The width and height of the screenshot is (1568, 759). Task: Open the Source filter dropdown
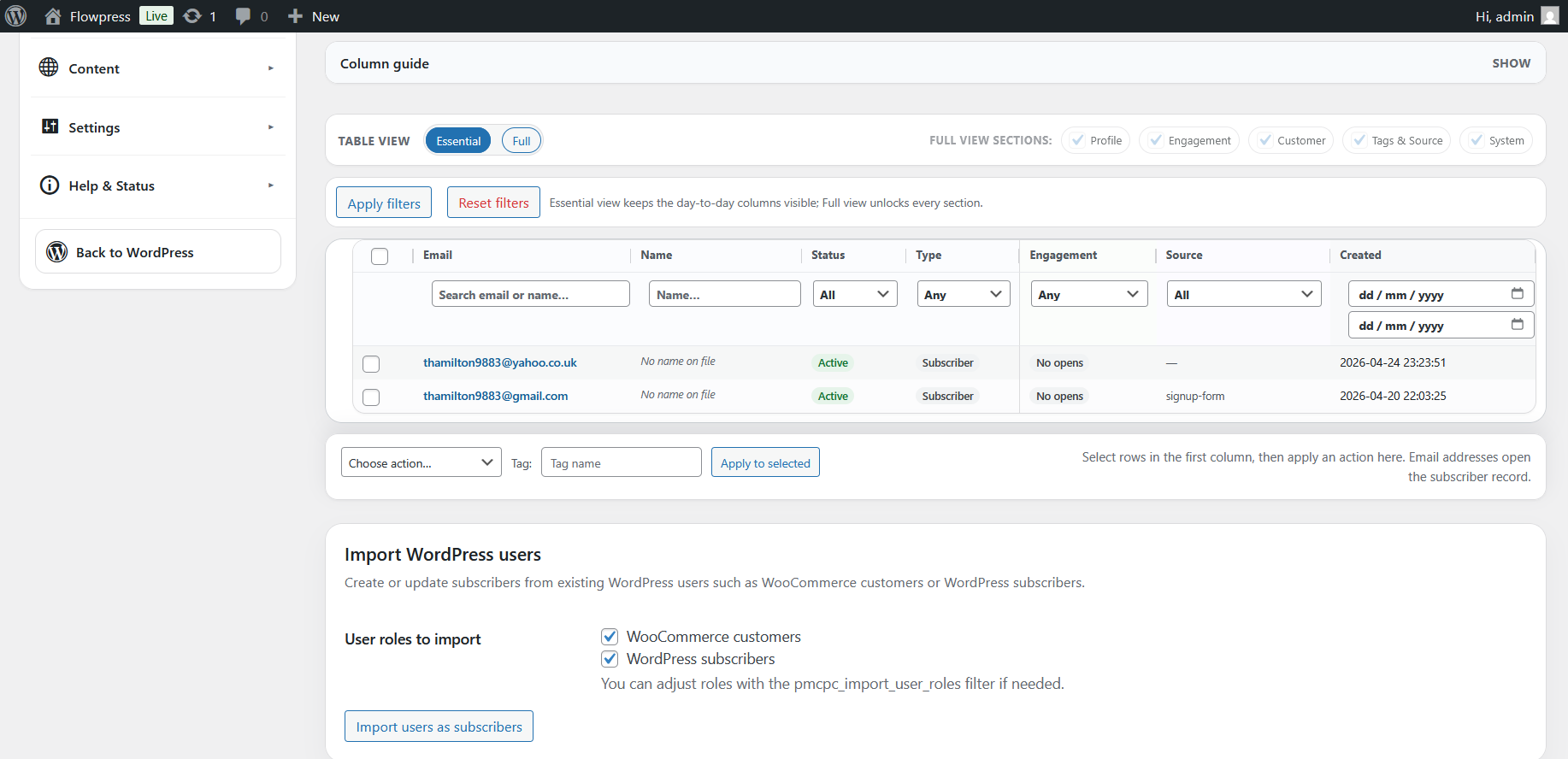(x=1244, y=294)
